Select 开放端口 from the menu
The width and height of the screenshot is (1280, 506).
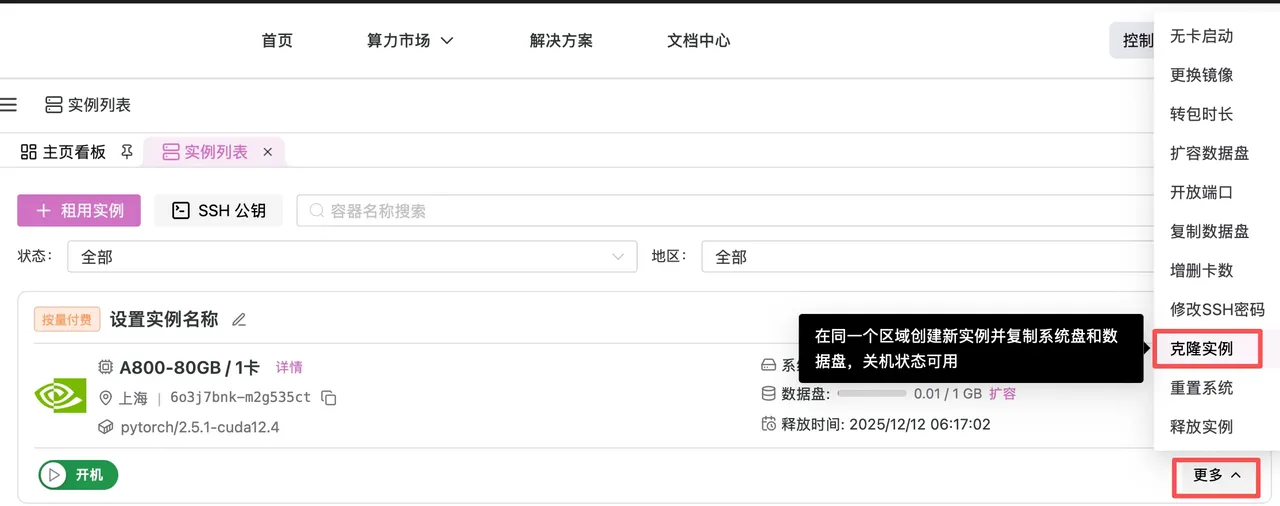(1202, 192)
